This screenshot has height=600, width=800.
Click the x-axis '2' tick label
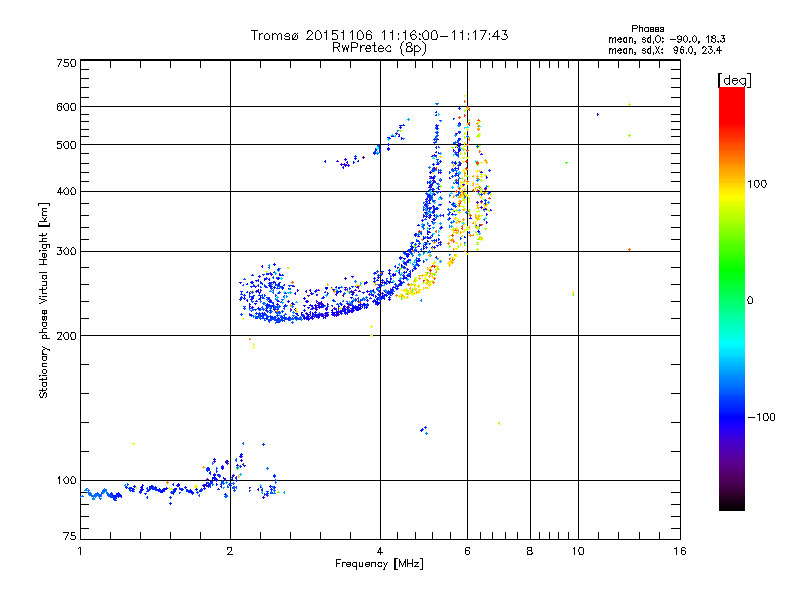(230, 551)
